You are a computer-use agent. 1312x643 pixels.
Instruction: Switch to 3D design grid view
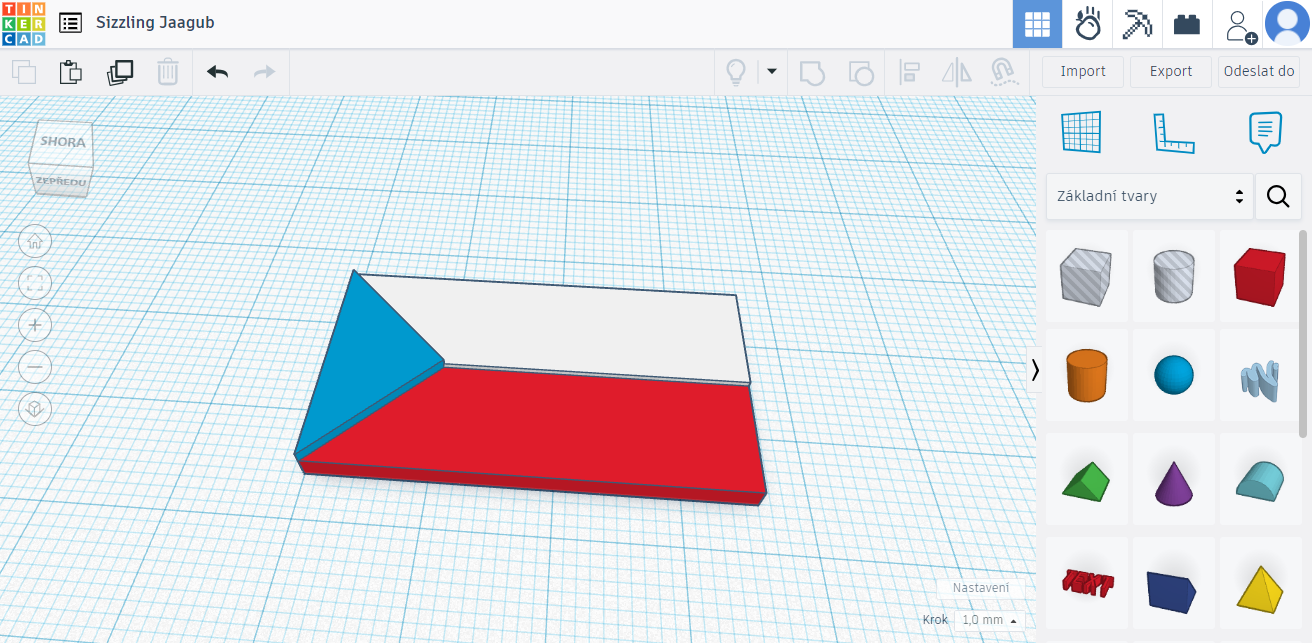(x=1037, y=24)
